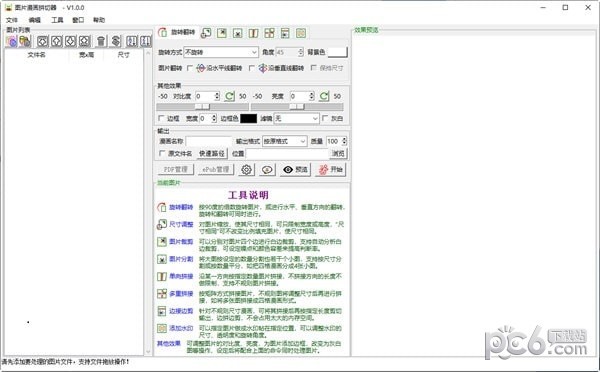Click the 角度 angle spinner arrows
The width and height of the screenshot is (600, 372).
(300, 52)
